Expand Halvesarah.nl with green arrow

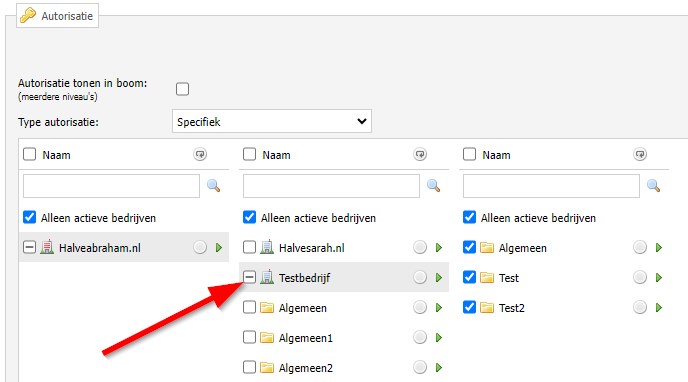tap(439, 248)
